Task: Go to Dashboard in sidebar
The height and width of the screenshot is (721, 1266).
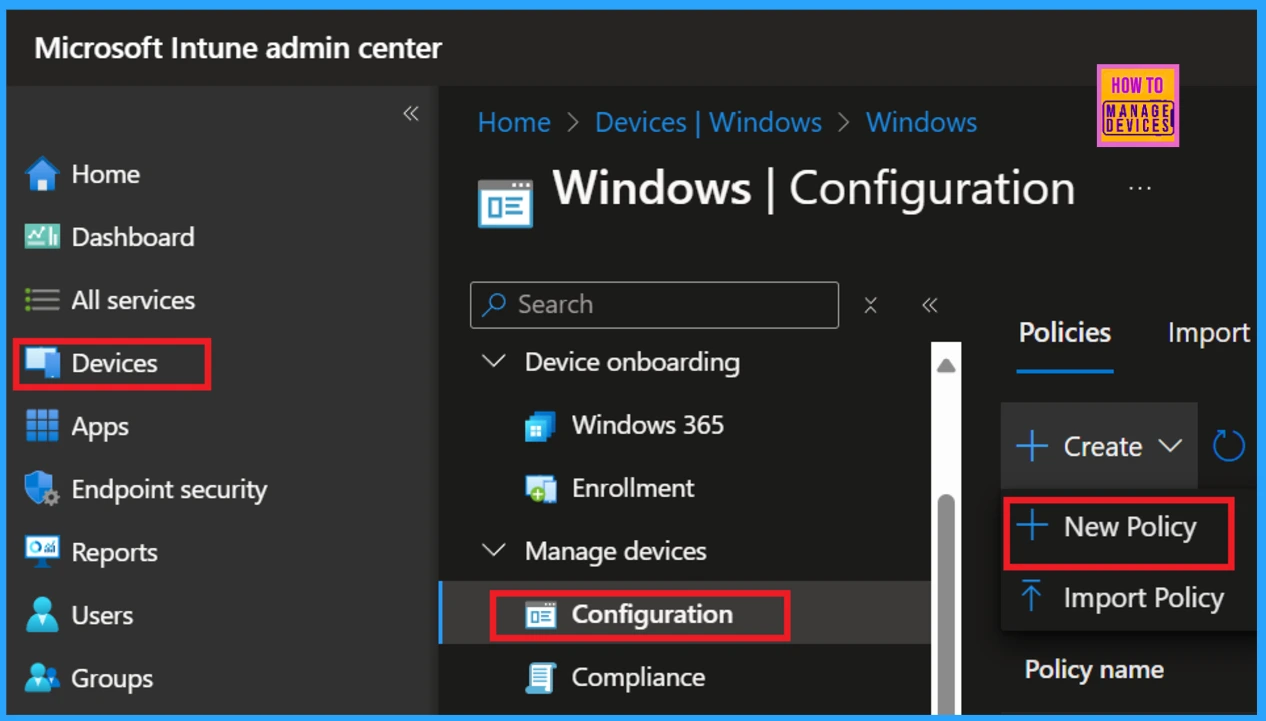Action: (x=133, y=237)
